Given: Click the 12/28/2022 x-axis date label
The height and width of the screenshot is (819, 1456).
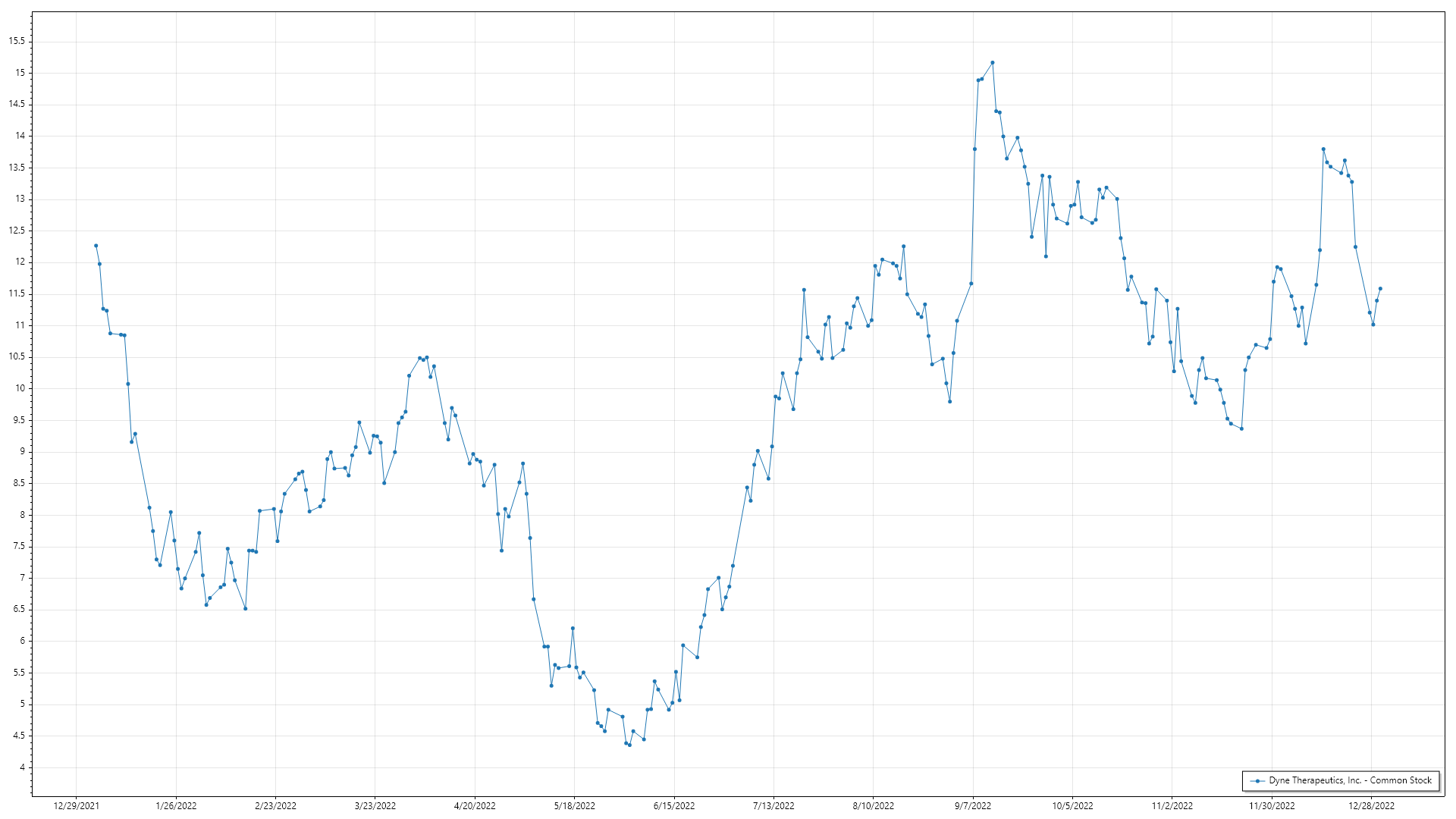Looking at the screenshot, I should [1371, 806].
